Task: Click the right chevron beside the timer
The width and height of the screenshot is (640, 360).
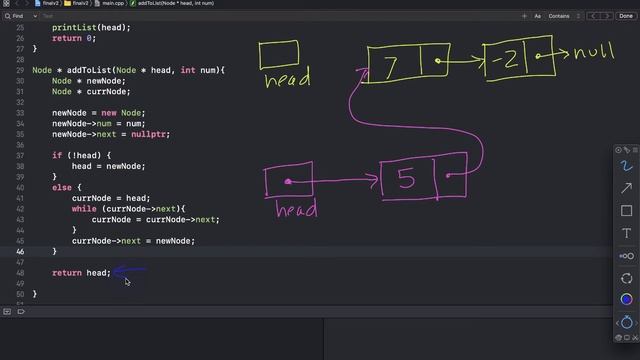Action: click(636, 323)
